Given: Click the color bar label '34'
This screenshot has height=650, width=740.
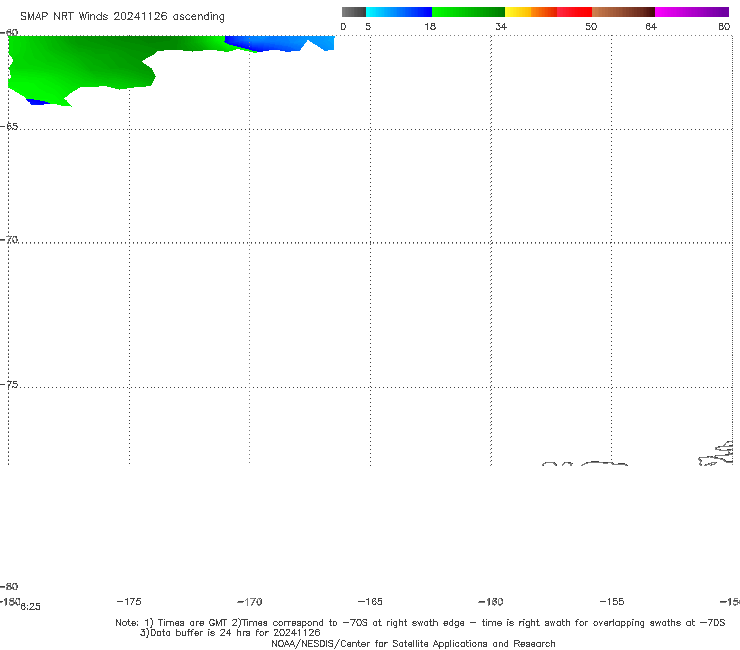Looking at the screenshot, I should click(x=501, y=27).
